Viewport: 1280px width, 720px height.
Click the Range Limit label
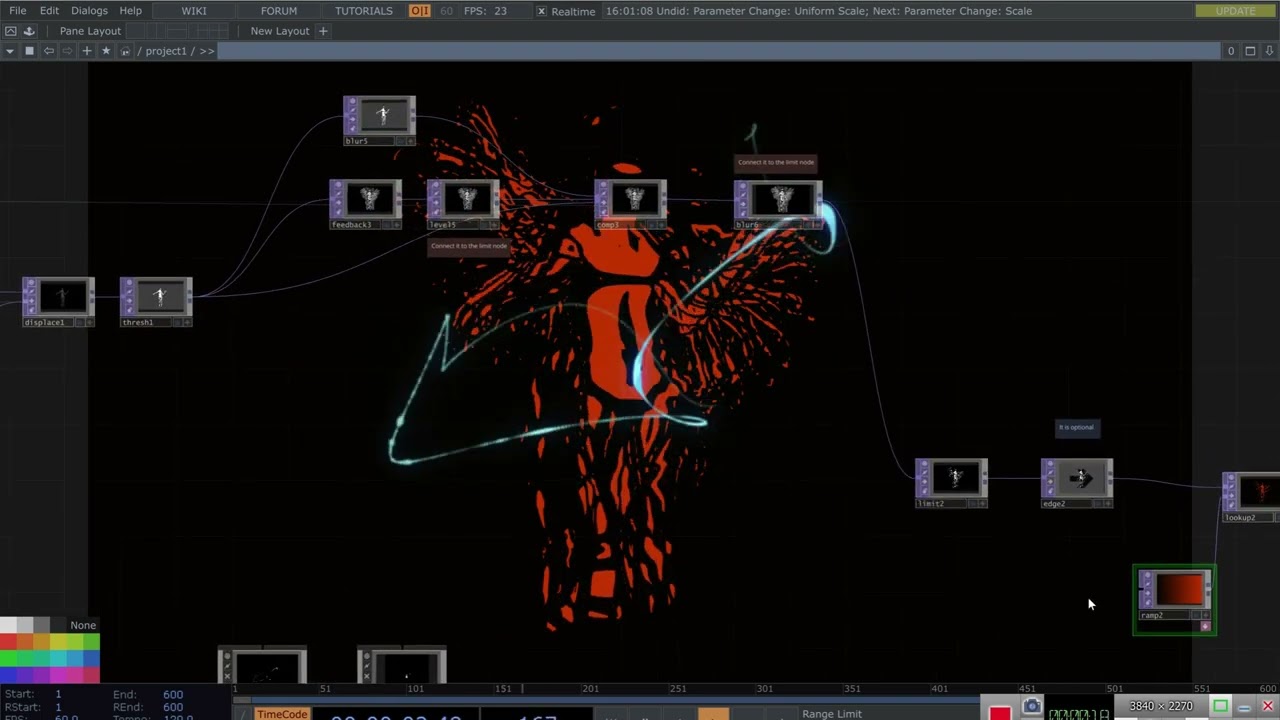click(x=832, y=714)
